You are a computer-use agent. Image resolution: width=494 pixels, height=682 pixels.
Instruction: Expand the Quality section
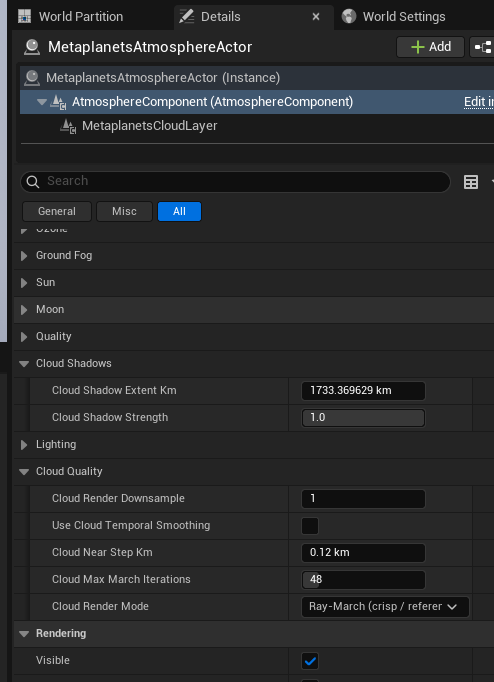tap(24, 337)
